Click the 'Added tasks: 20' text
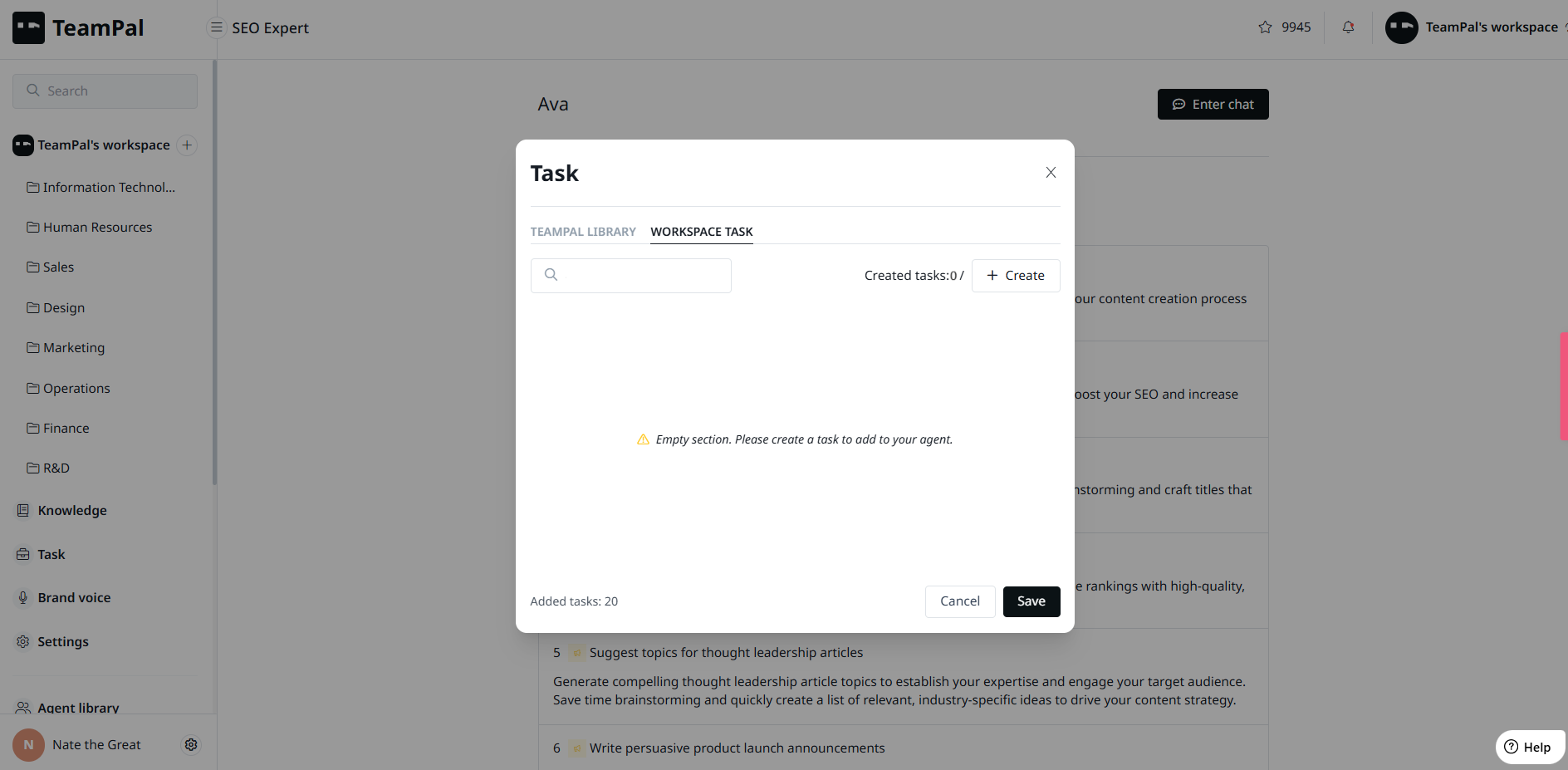Screen dimensions: 1568x770 click(x=574, y=601)
